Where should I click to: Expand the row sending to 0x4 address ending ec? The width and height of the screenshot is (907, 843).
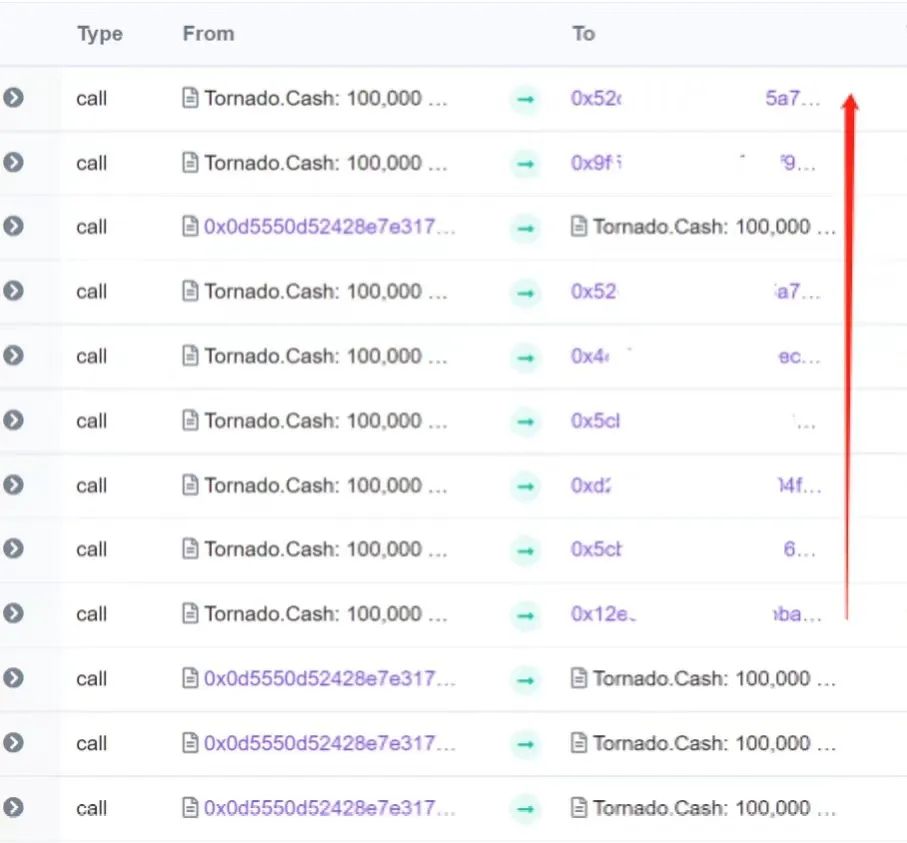point(13,356)
